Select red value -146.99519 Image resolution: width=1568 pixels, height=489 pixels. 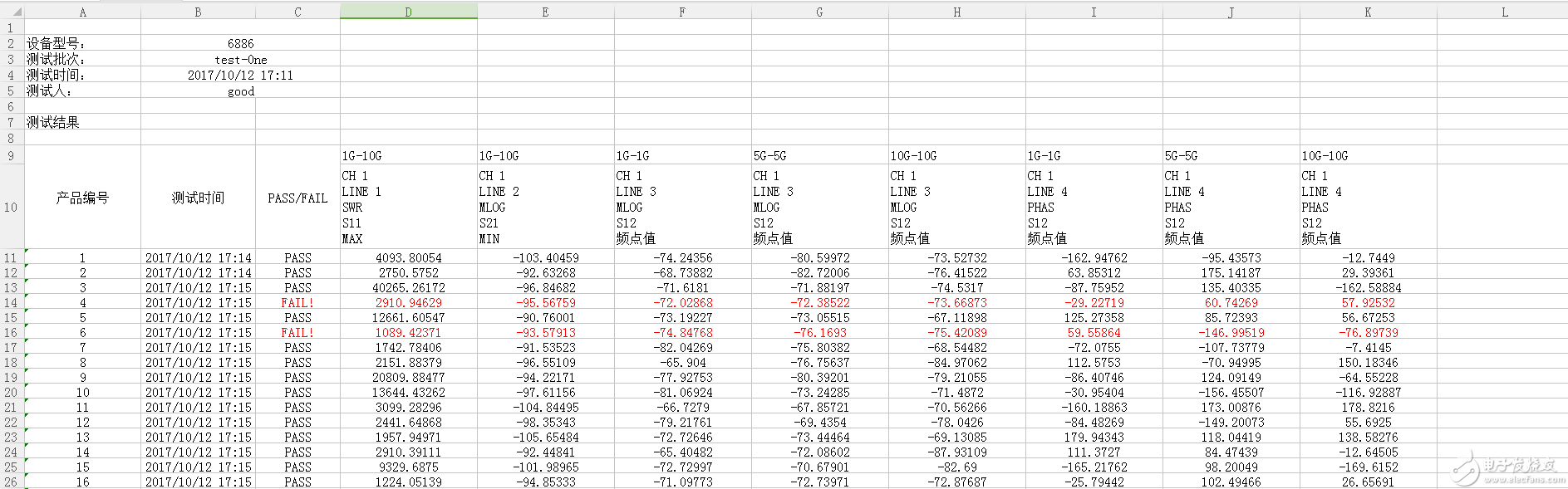[1231, 333]
